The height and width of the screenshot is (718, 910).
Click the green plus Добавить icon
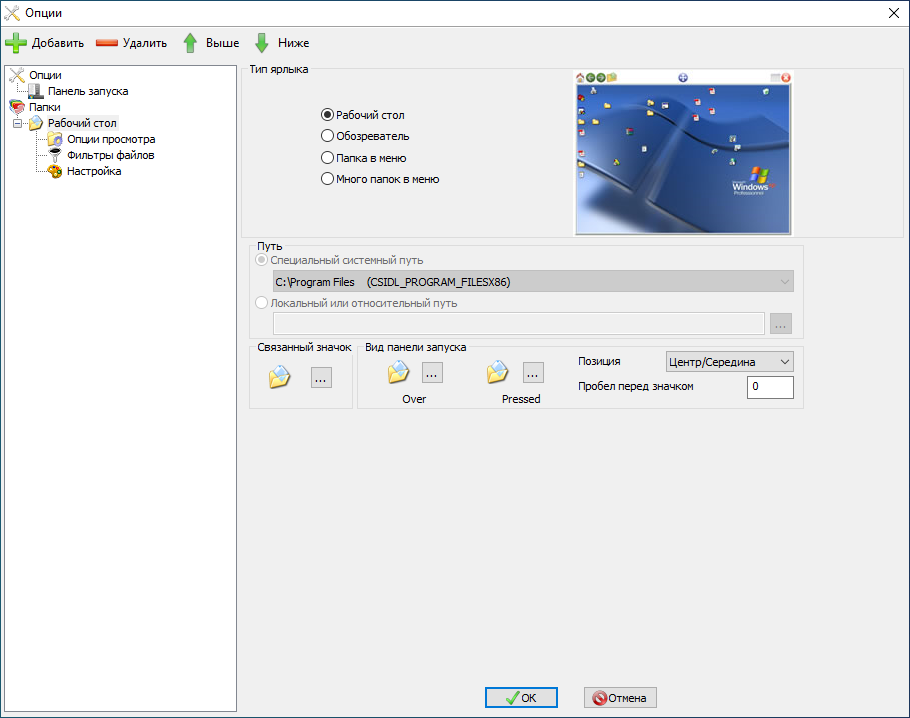point(16,43)
